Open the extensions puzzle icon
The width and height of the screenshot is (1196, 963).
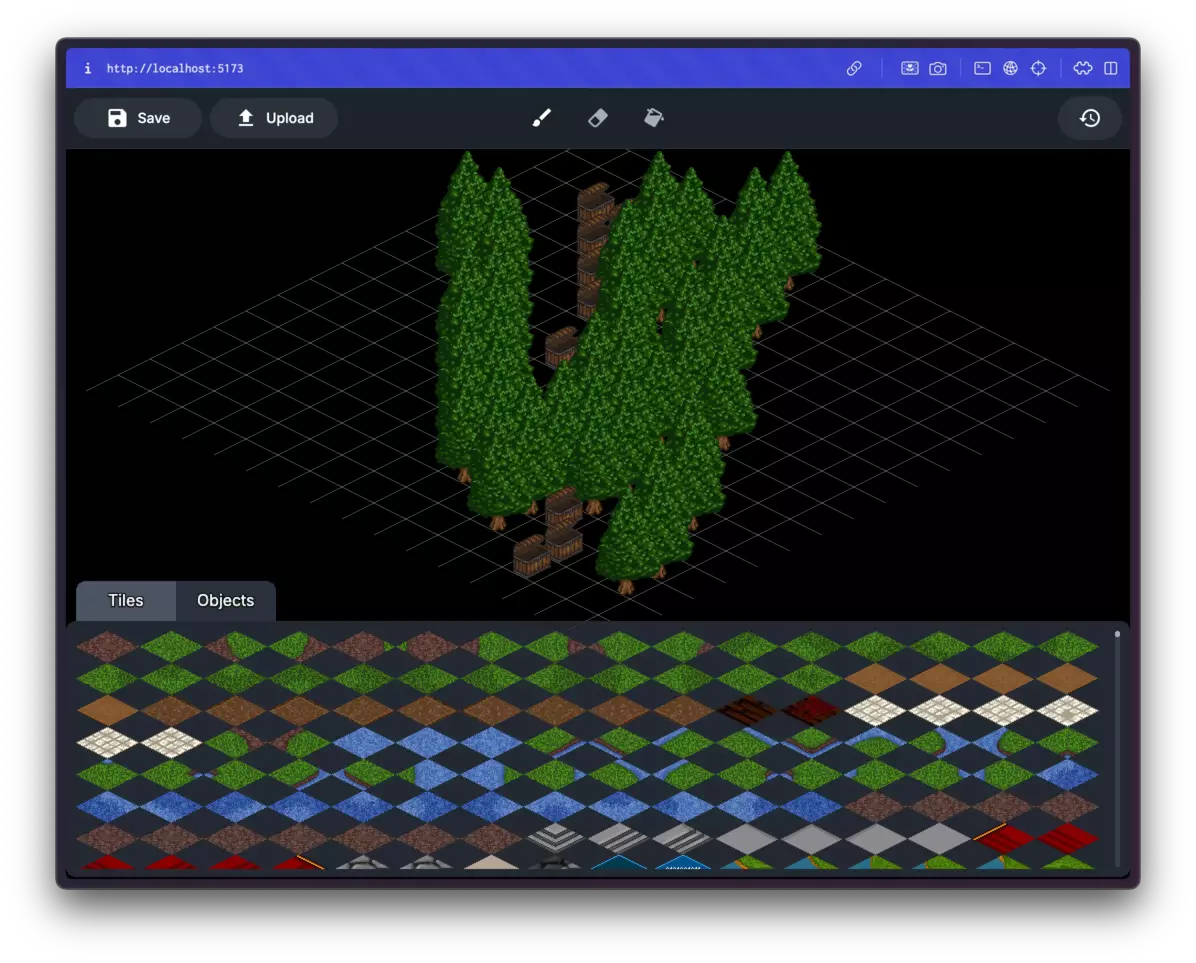[x=1083, y=68]
